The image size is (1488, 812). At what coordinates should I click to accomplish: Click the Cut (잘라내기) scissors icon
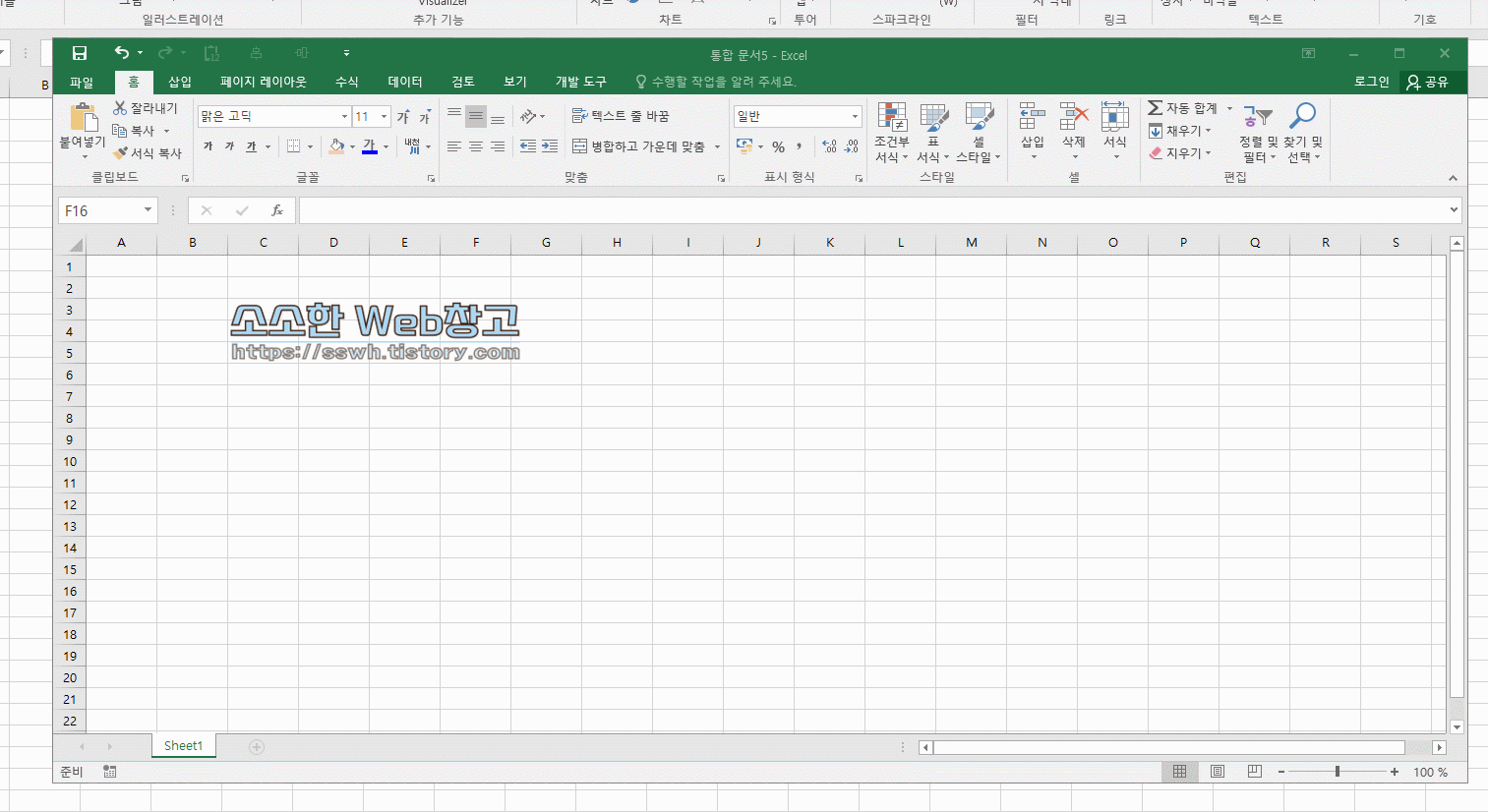pos(120,108)
